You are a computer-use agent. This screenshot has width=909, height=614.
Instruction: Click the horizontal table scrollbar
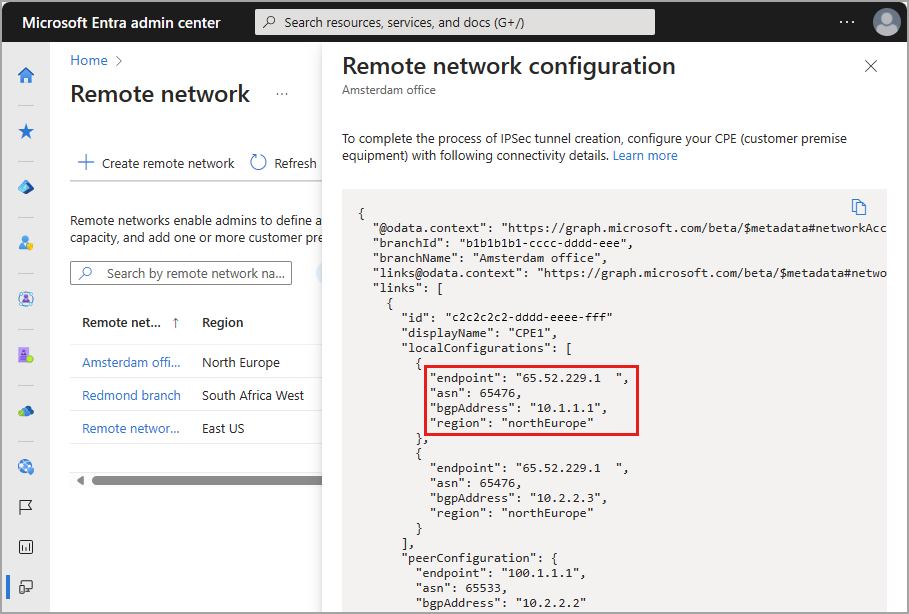pyautogui.click(x=200, y=481)
